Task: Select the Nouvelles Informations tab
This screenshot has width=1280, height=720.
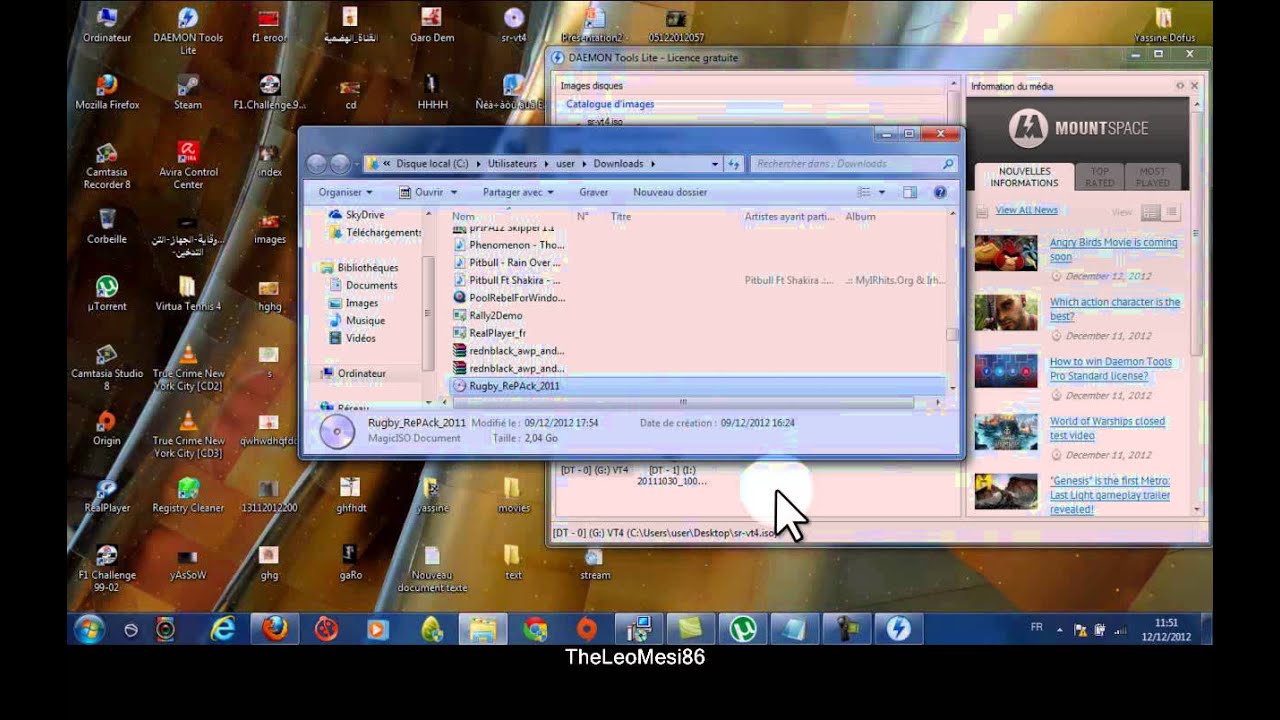Action: click(1024, 177)
